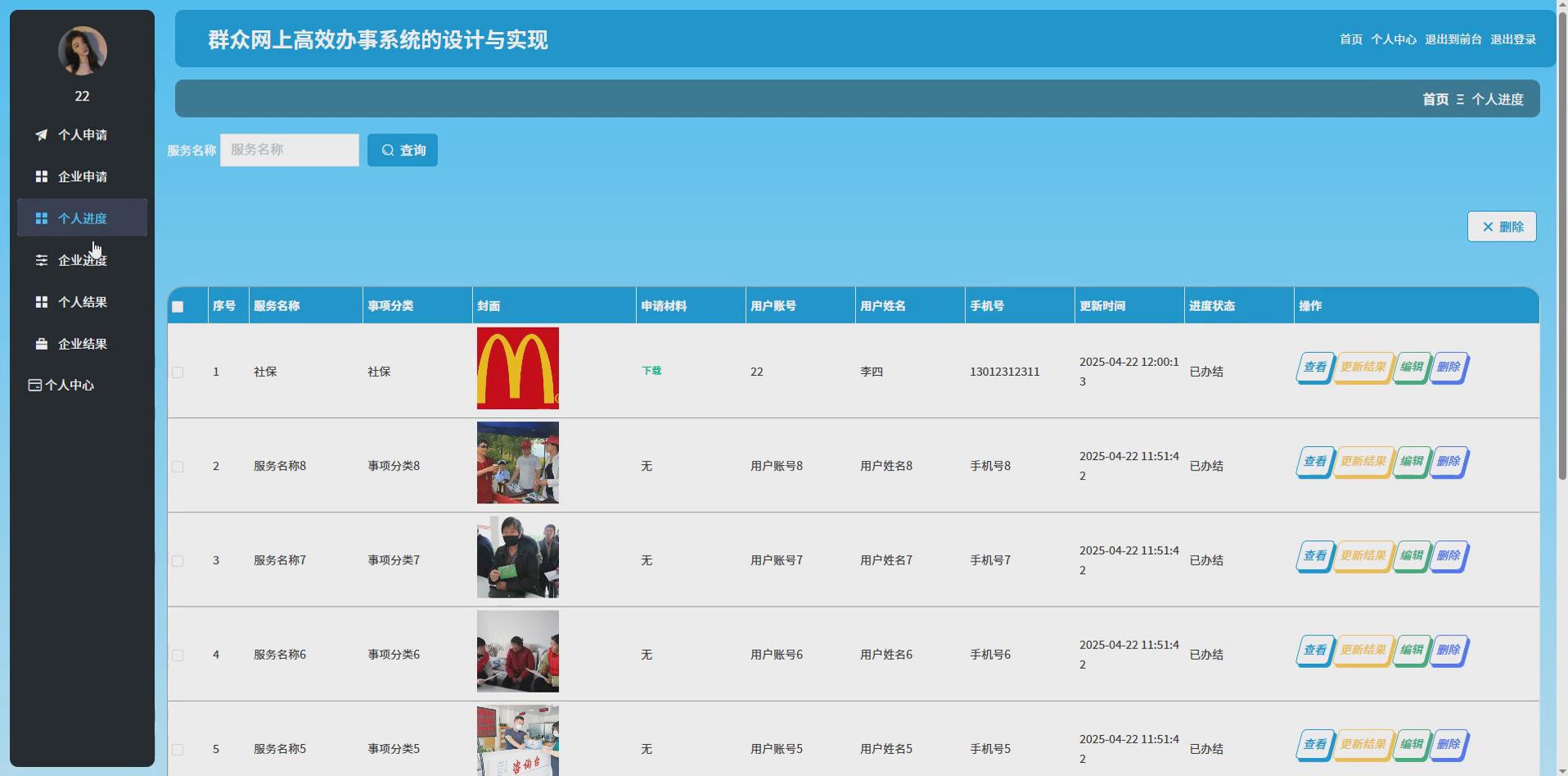Click 更新结果 for the 社保 row

pyautogui.click(x=1363, y=368)
